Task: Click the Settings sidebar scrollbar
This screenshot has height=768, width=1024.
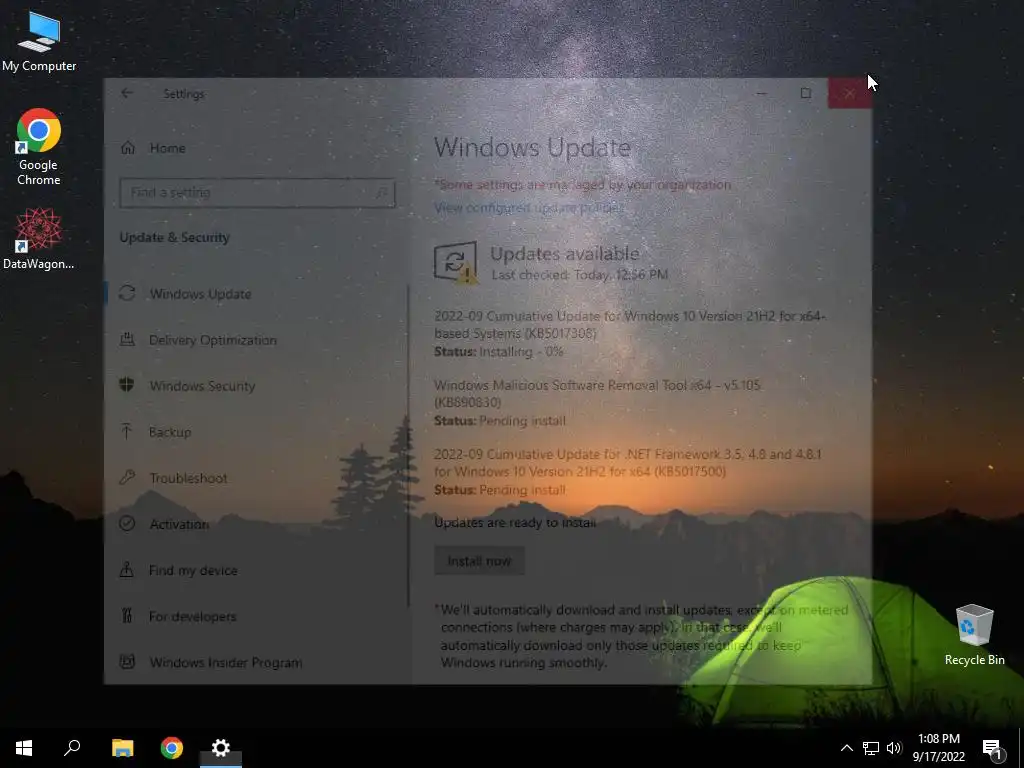Action: click(409, 446)
